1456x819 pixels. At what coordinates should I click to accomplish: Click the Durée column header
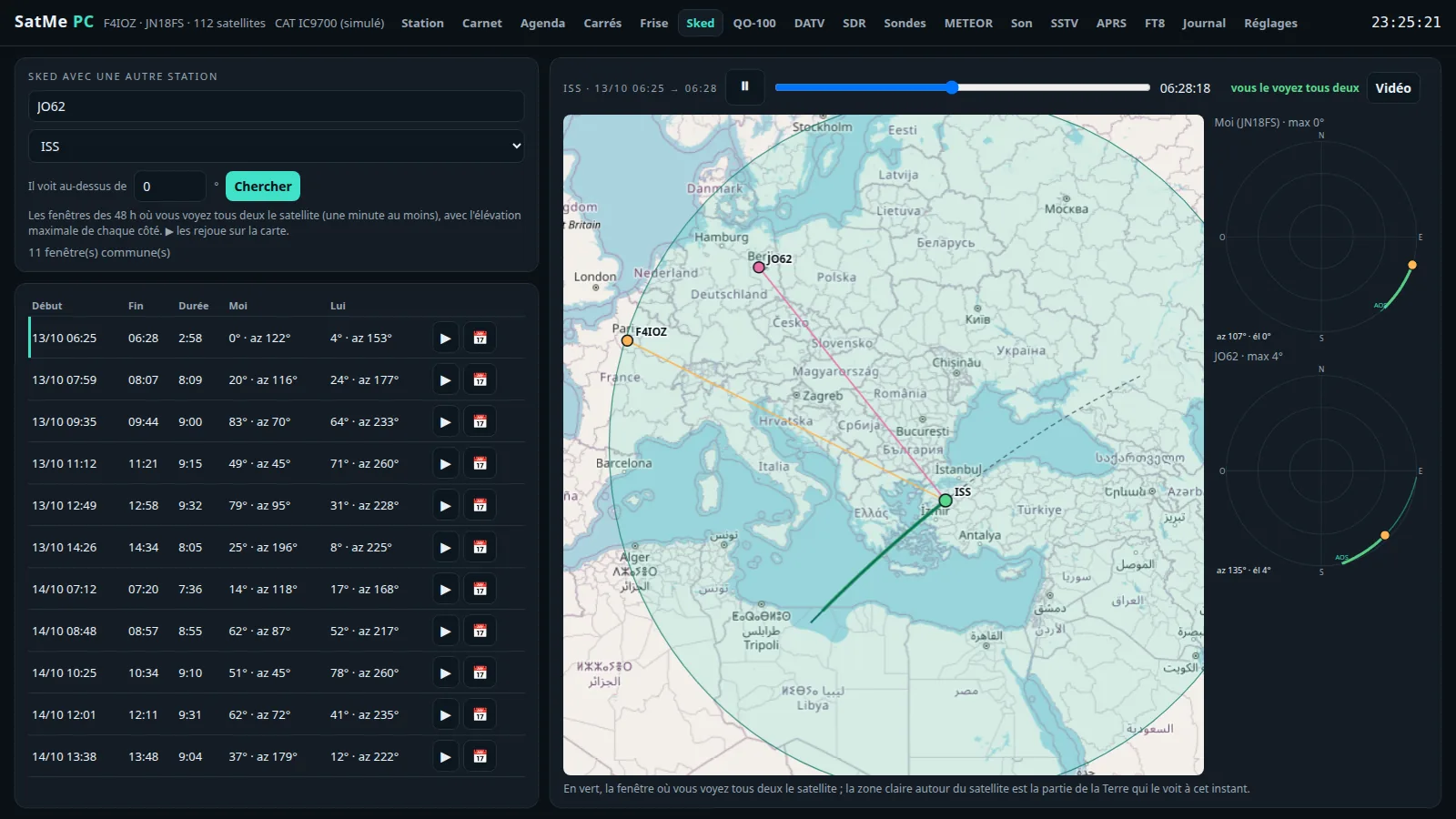[194, 306]
